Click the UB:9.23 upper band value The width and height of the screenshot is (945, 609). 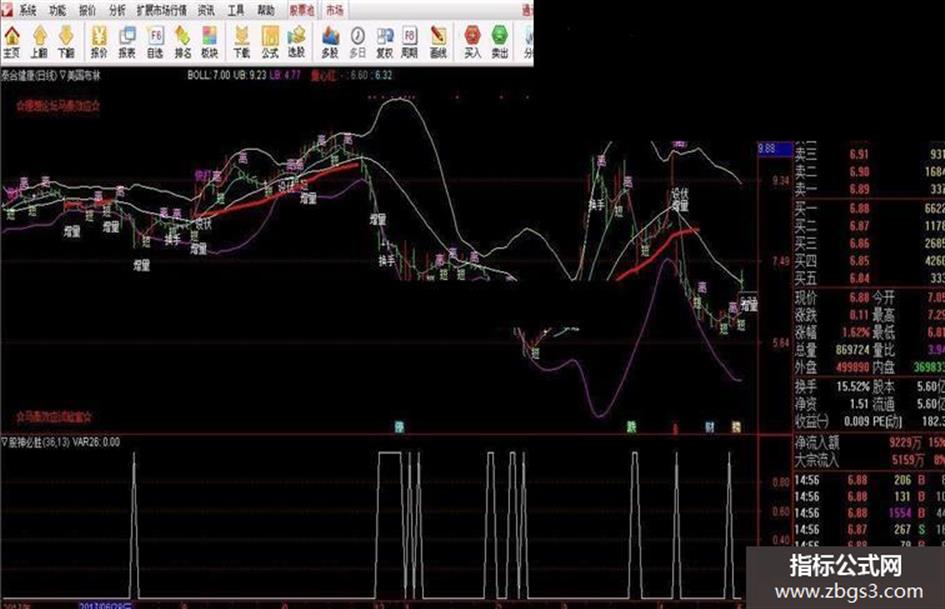pyautogui.click(x=250, y=75)
